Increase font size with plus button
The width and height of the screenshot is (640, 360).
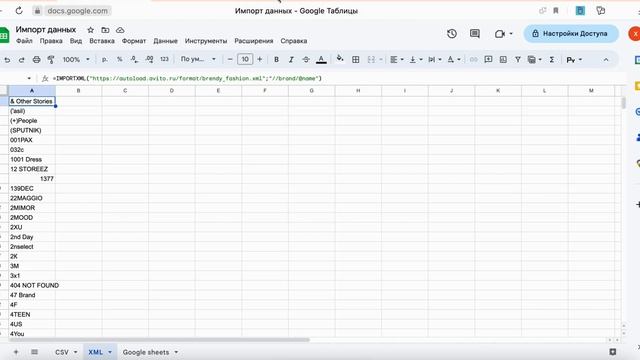260,60
